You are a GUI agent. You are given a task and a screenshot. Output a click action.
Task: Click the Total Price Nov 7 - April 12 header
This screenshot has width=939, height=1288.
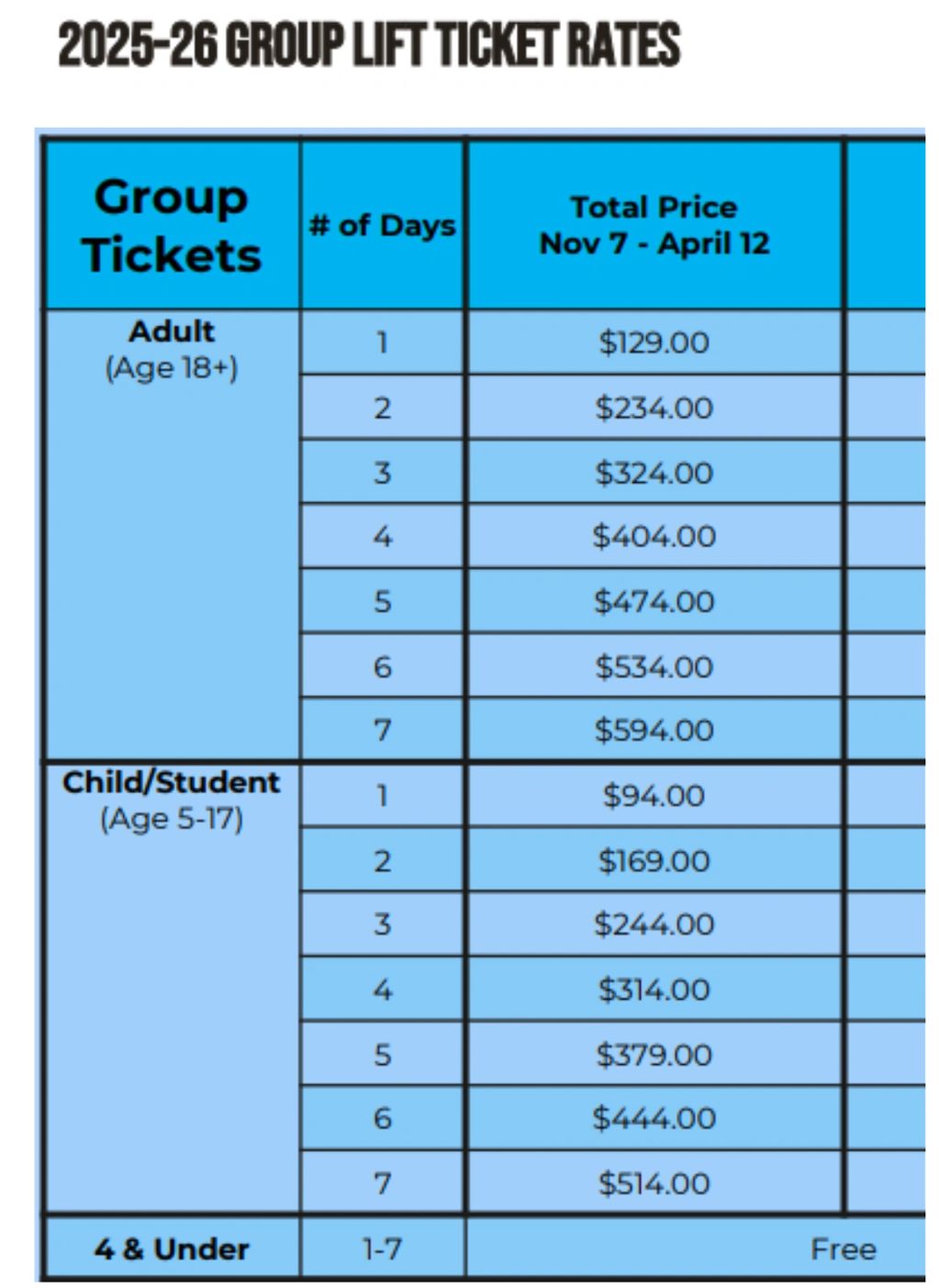[654, 226]
